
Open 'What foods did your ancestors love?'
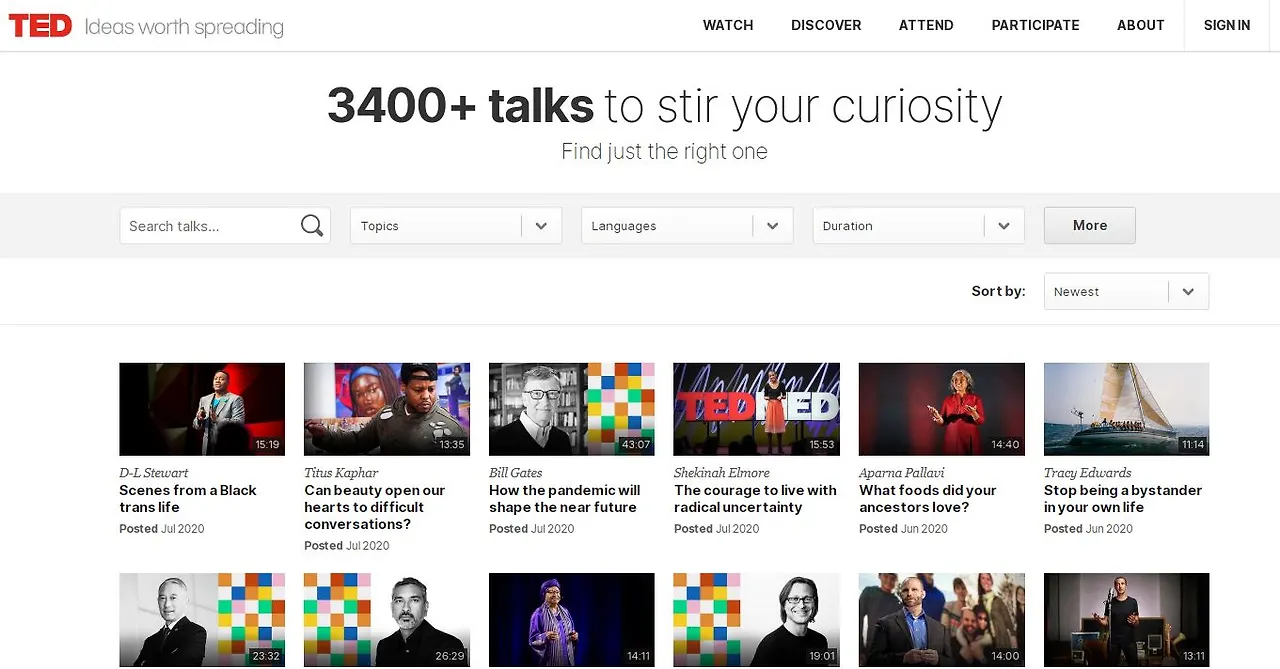[928, 499]
